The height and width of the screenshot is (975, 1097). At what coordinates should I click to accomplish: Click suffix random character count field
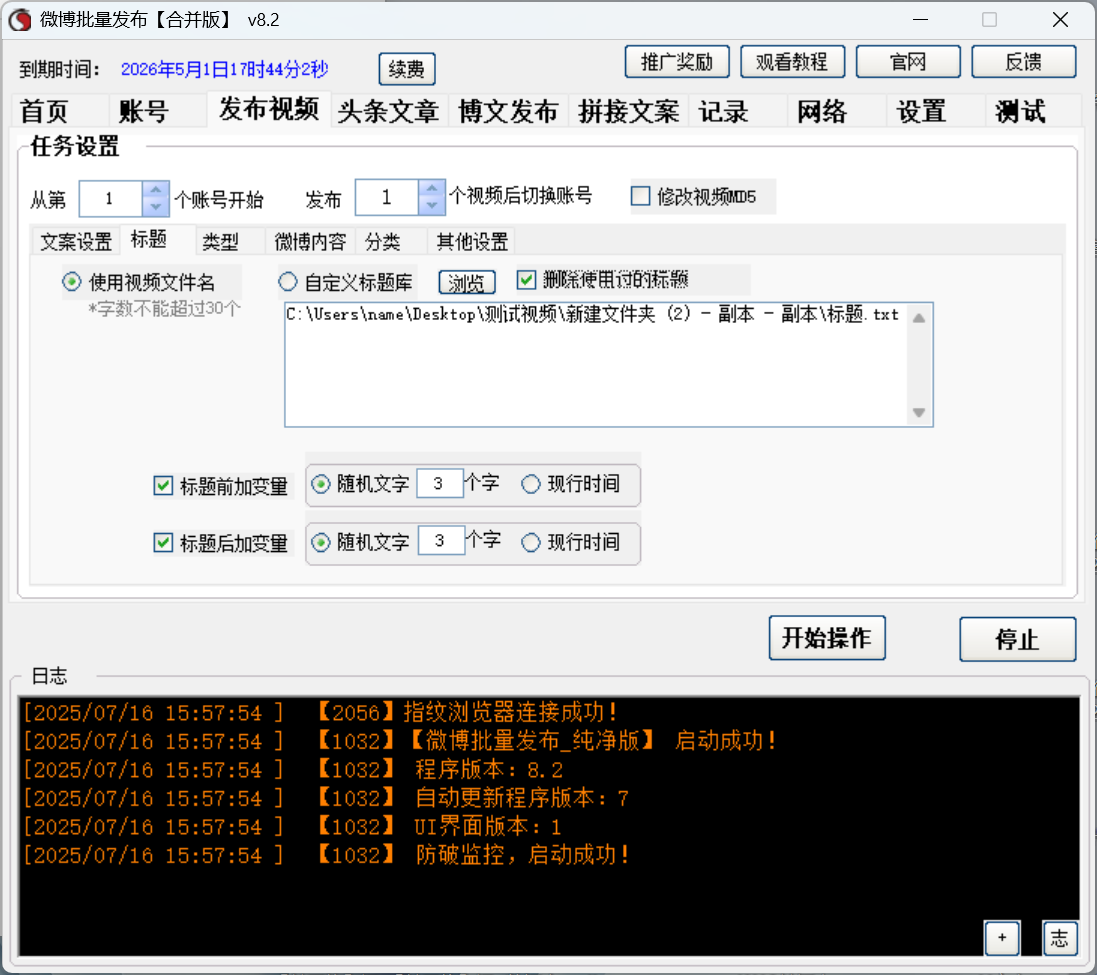point(441,541)
